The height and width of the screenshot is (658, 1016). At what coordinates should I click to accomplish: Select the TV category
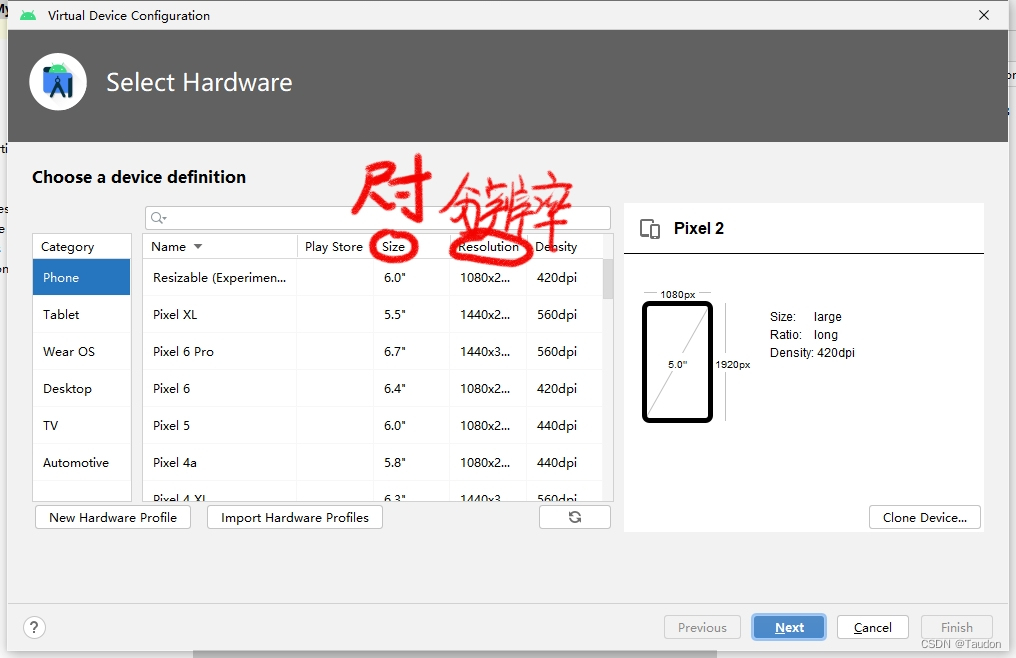click(82, 425)
